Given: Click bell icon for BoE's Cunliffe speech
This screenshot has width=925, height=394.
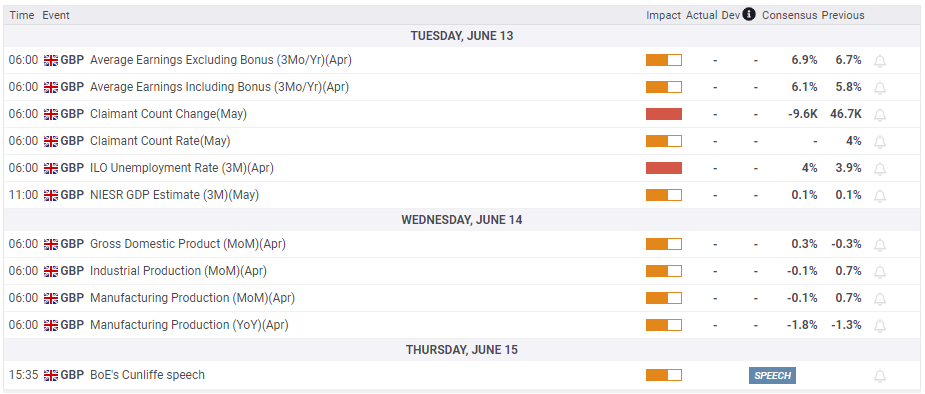Looking at the screenshot, I should [880, 376].
